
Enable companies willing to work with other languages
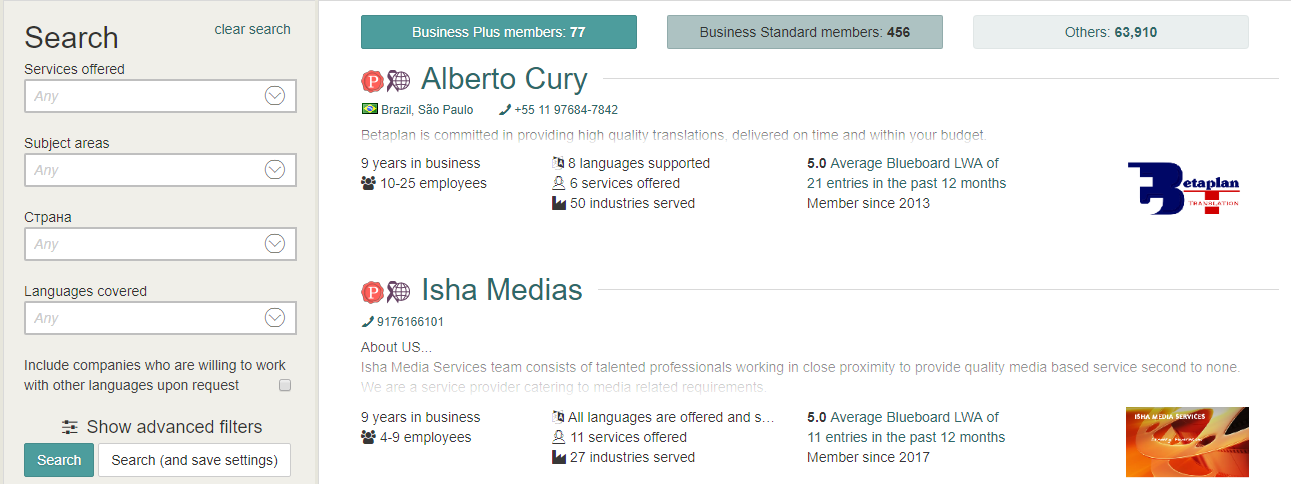tap(285, 386)
